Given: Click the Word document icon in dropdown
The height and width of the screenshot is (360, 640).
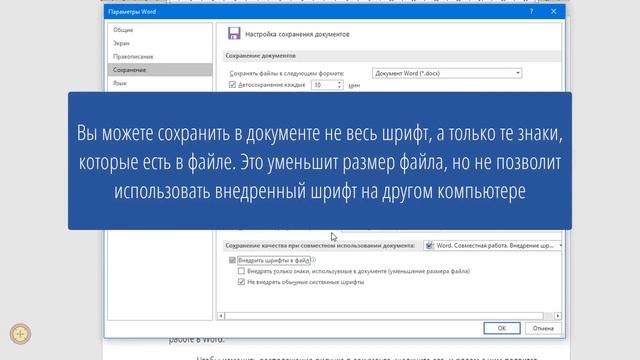Looking at the screenshot, I should pyautogui.click(x=429, y=246).
